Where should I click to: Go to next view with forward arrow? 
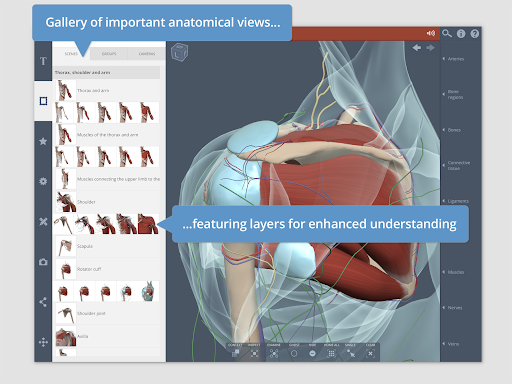pyautogui.click(x=430, y=48)
